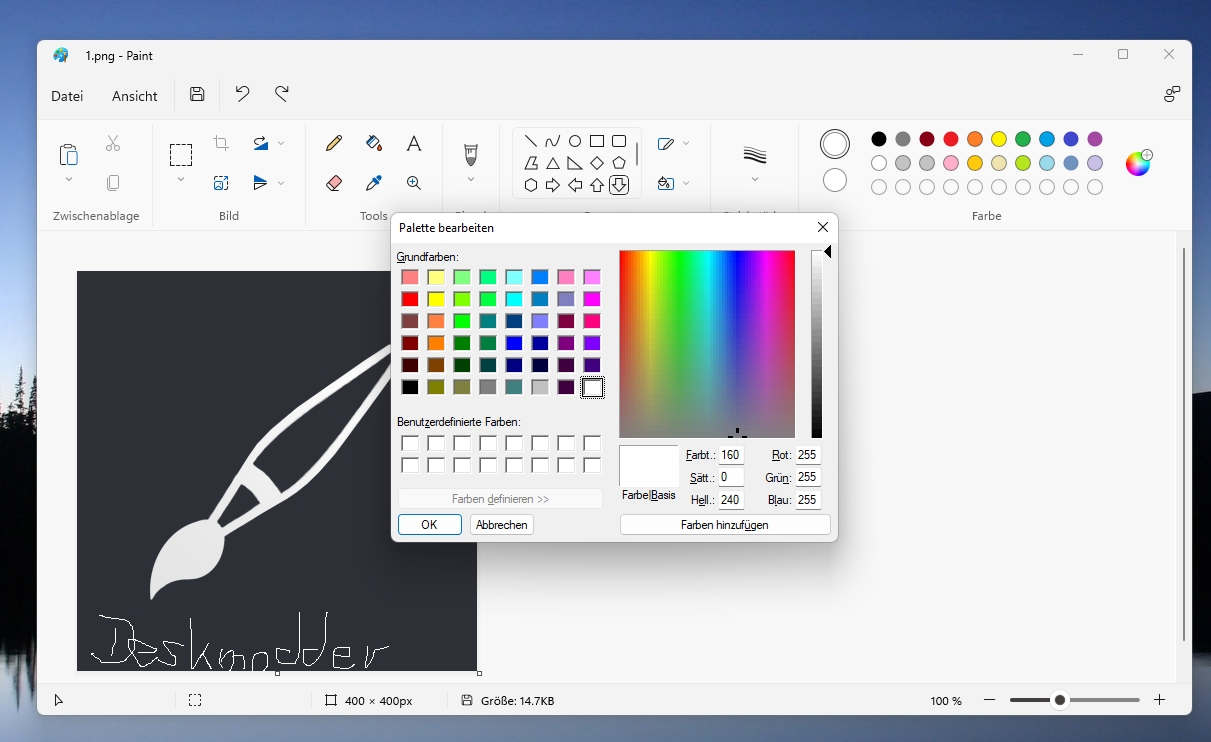Click the Rot value field
Image resolution: width=1211 pixels, height=742 pixels.
(808, 455)
